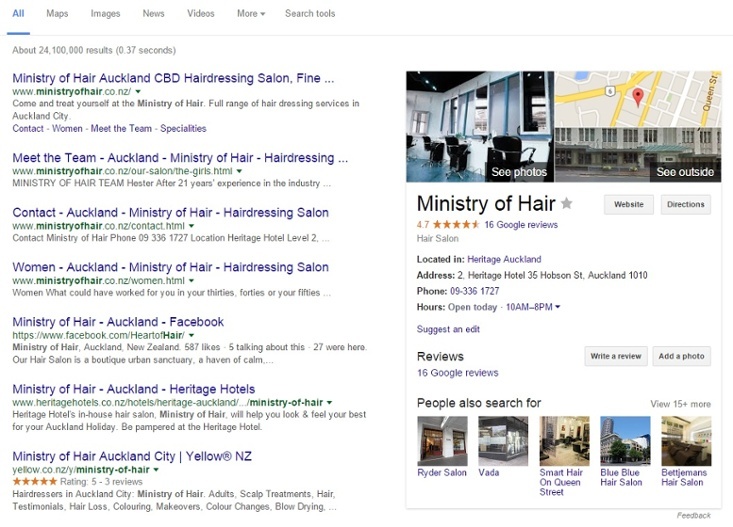The image size is (733, 527).
Task: Expand the opening hours 10AM–8PM dropdown
Action: pos(557,307)
